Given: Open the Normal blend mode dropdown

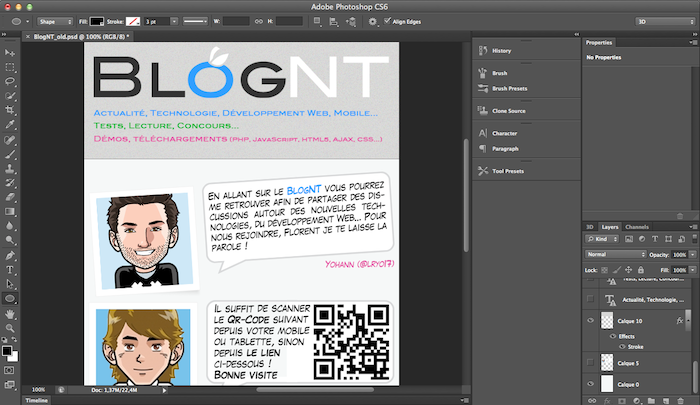Looking at the screenshot, I should pos(612,255).
